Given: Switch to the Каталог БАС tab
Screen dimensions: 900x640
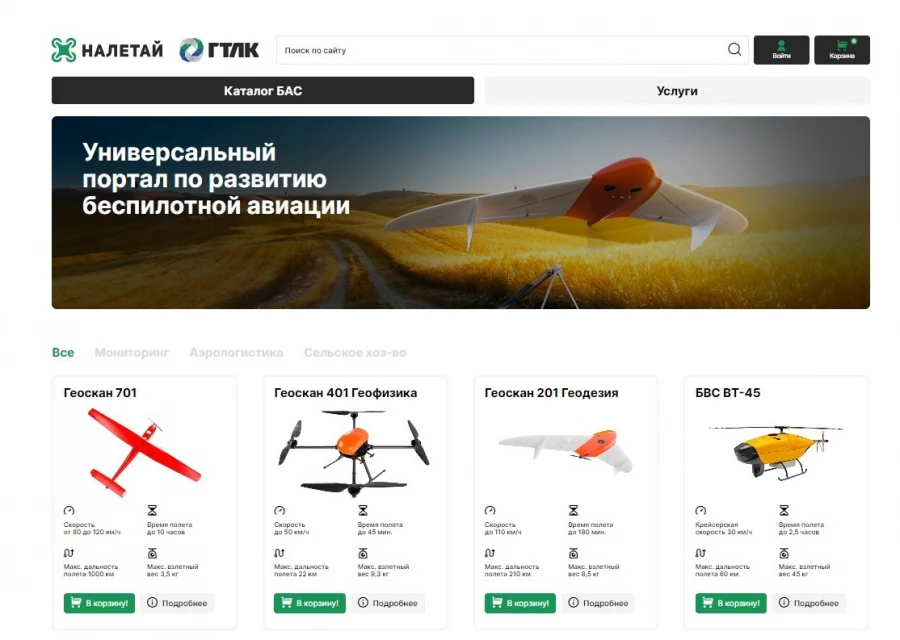Looking at the screenshot, I should [263, 91].
